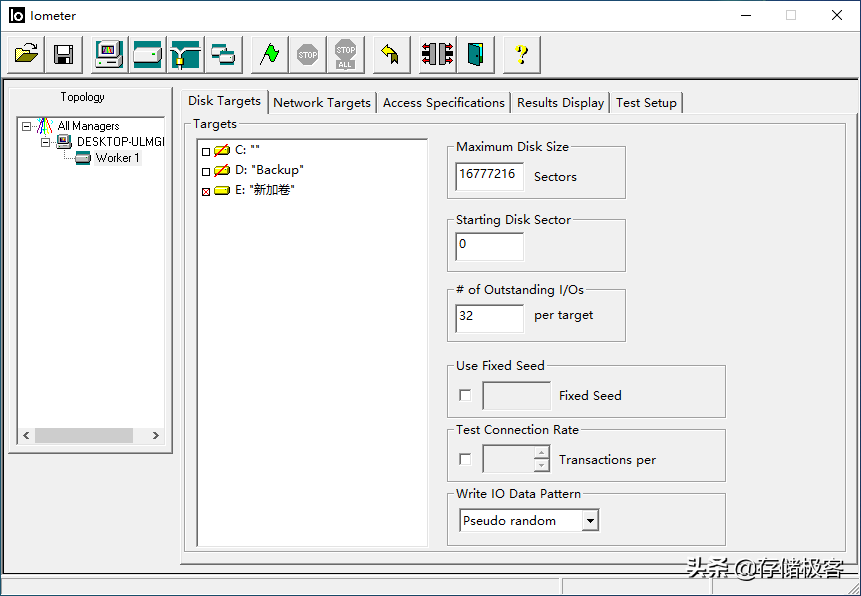Screen dimensions: 861x596
Task: Click the All Managers tree icon
Action: click(44, 126)
